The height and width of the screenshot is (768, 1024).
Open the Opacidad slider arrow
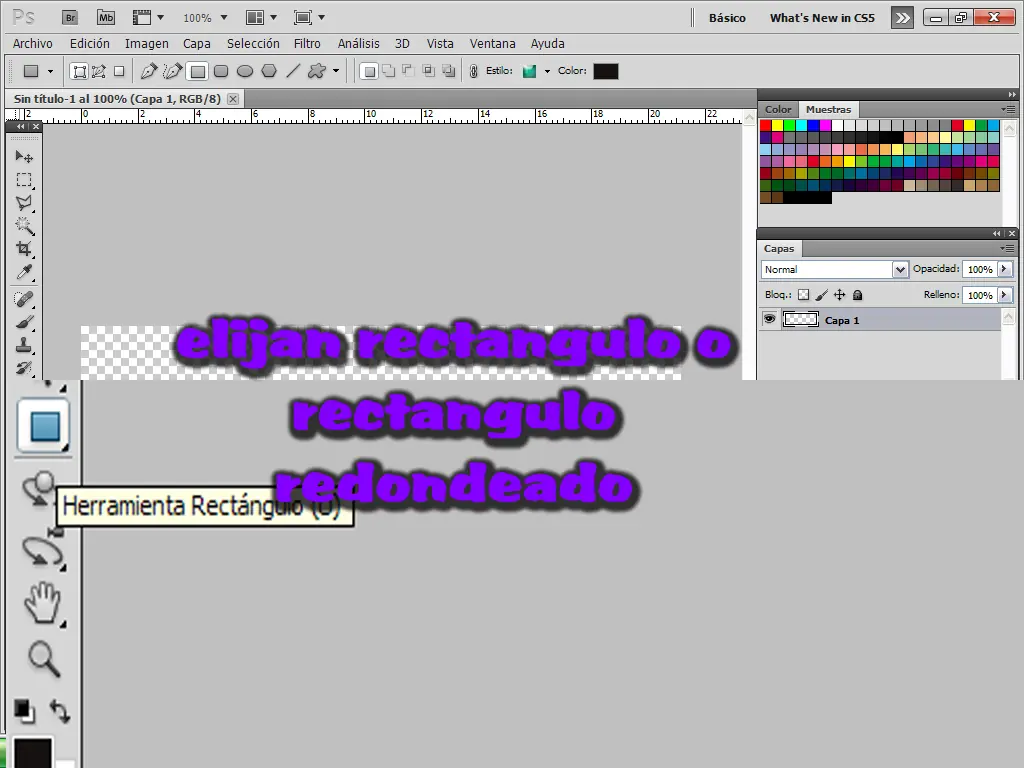1005,269
